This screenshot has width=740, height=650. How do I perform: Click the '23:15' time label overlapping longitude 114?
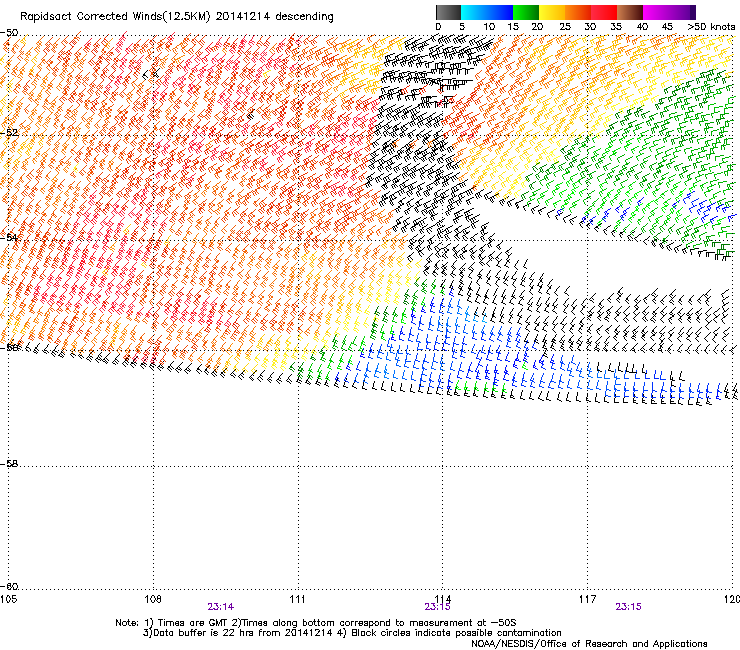pyautogui.click(x=437, y=607)
